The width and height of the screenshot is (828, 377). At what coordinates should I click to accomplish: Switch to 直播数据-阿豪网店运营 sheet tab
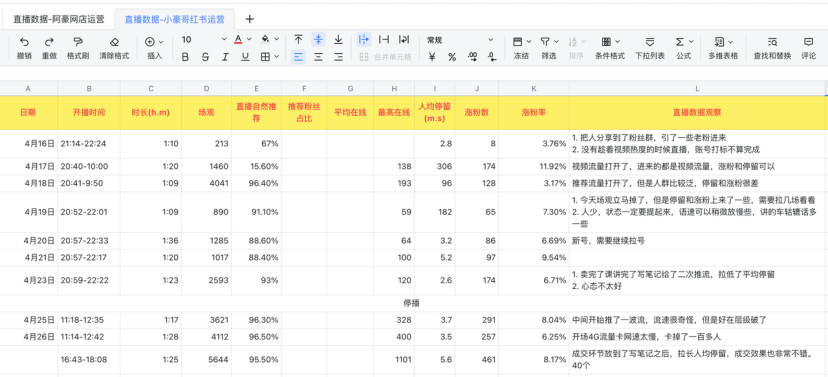coord(59,20)
